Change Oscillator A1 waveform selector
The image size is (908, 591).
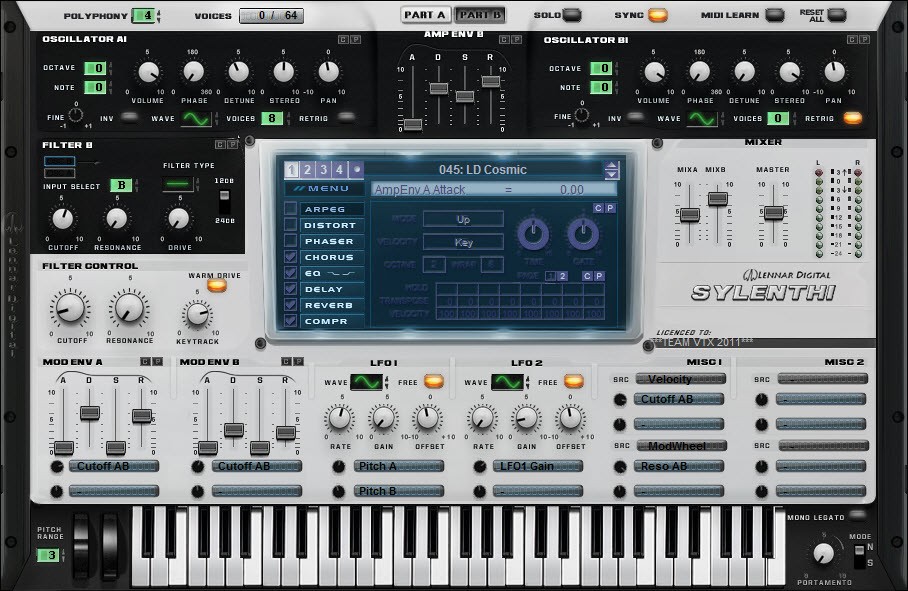click(x=196, y=119)
